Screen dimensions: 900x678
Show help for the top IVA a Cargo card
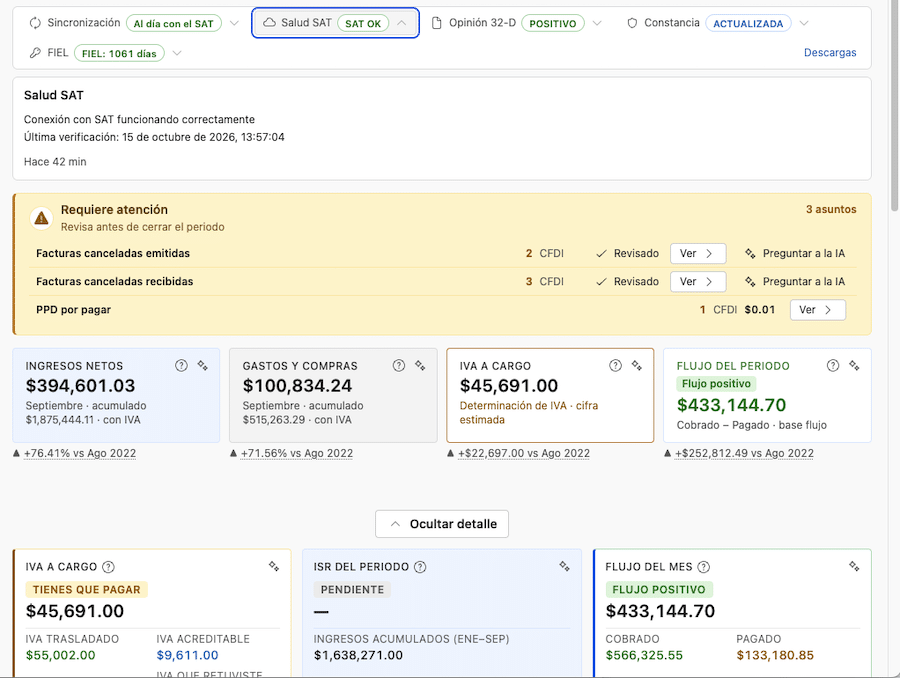click(x=615, y=366)
